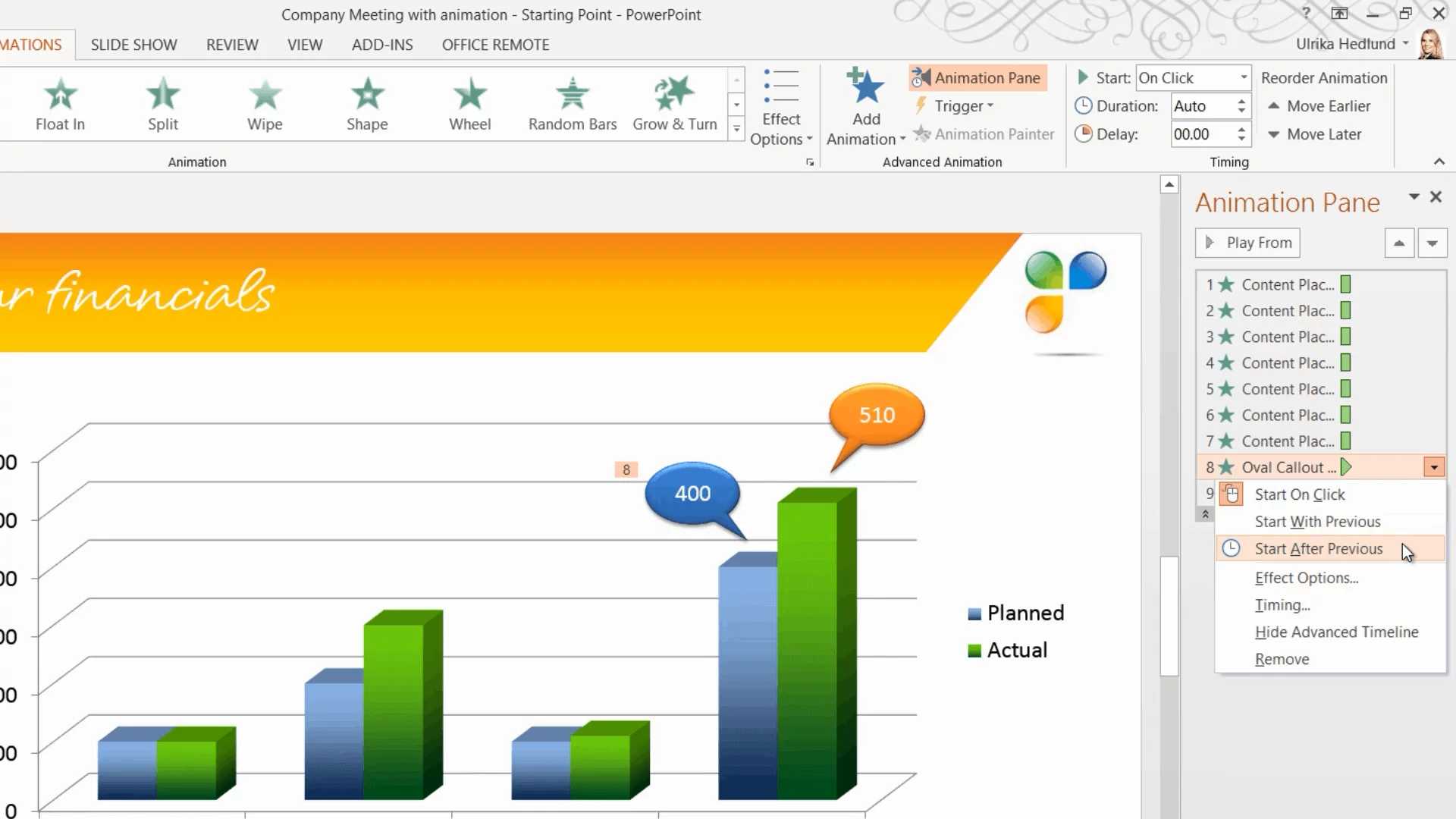Apply the Shape animation effect
This screenshot has width=1456, height=819.
[367, 104]
